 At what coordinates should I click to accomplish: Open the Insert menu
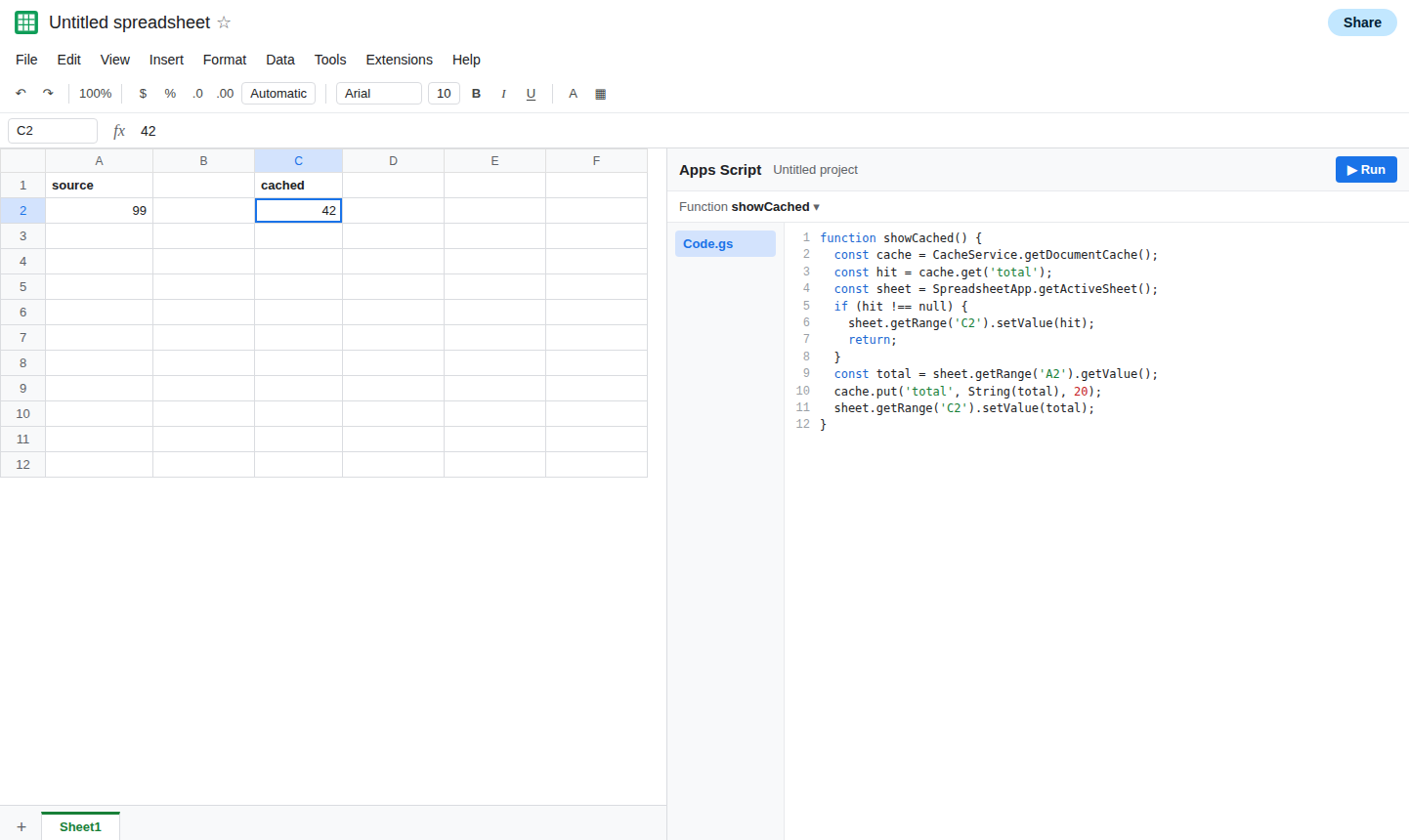pyautogui.click(x=166, y=60)
